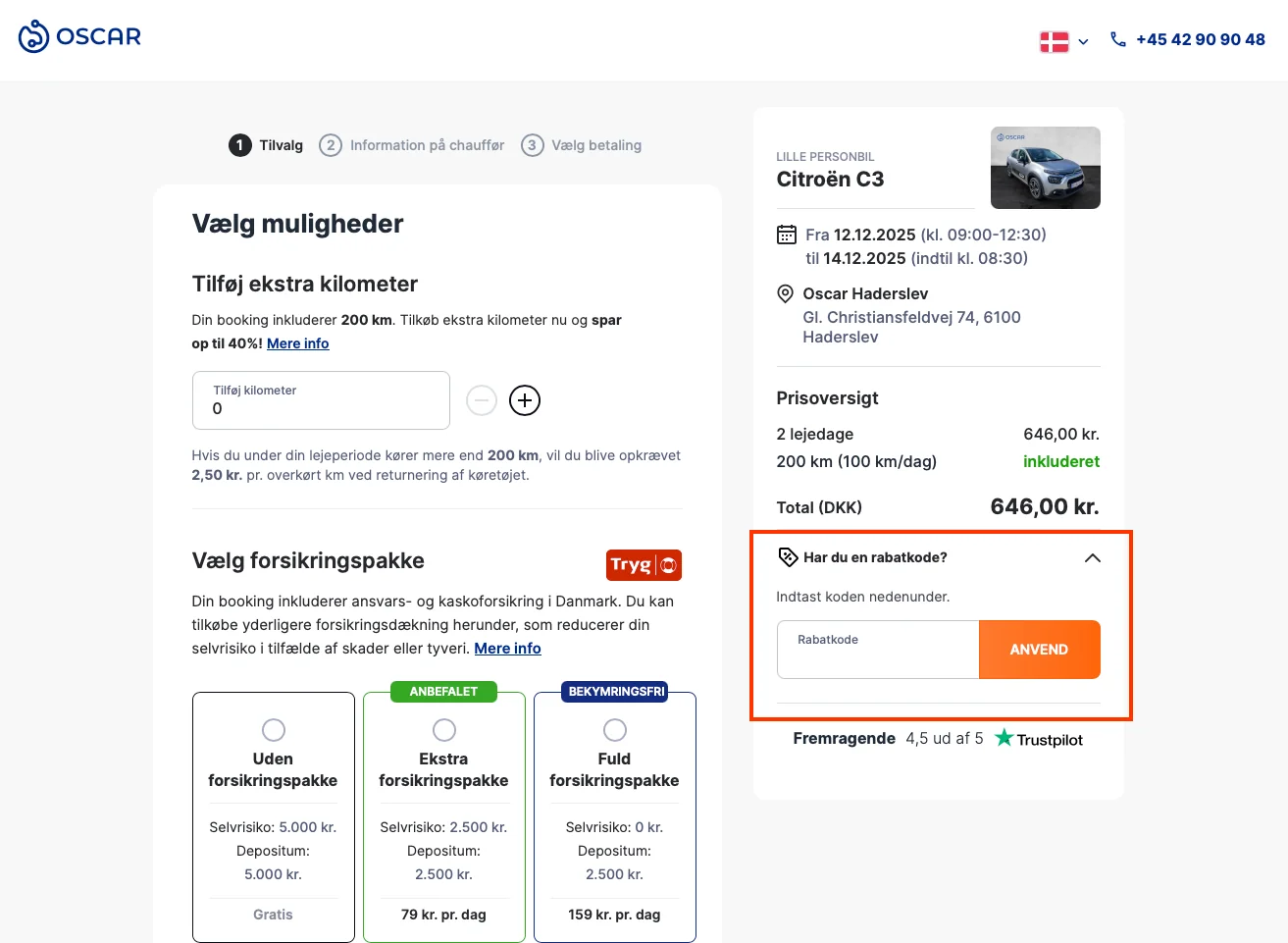Image resolution: width=1288 pixels, height=943 pixels.
Task: Click the plus icon to add extra kilometers
Action: (x=524, y=400)
